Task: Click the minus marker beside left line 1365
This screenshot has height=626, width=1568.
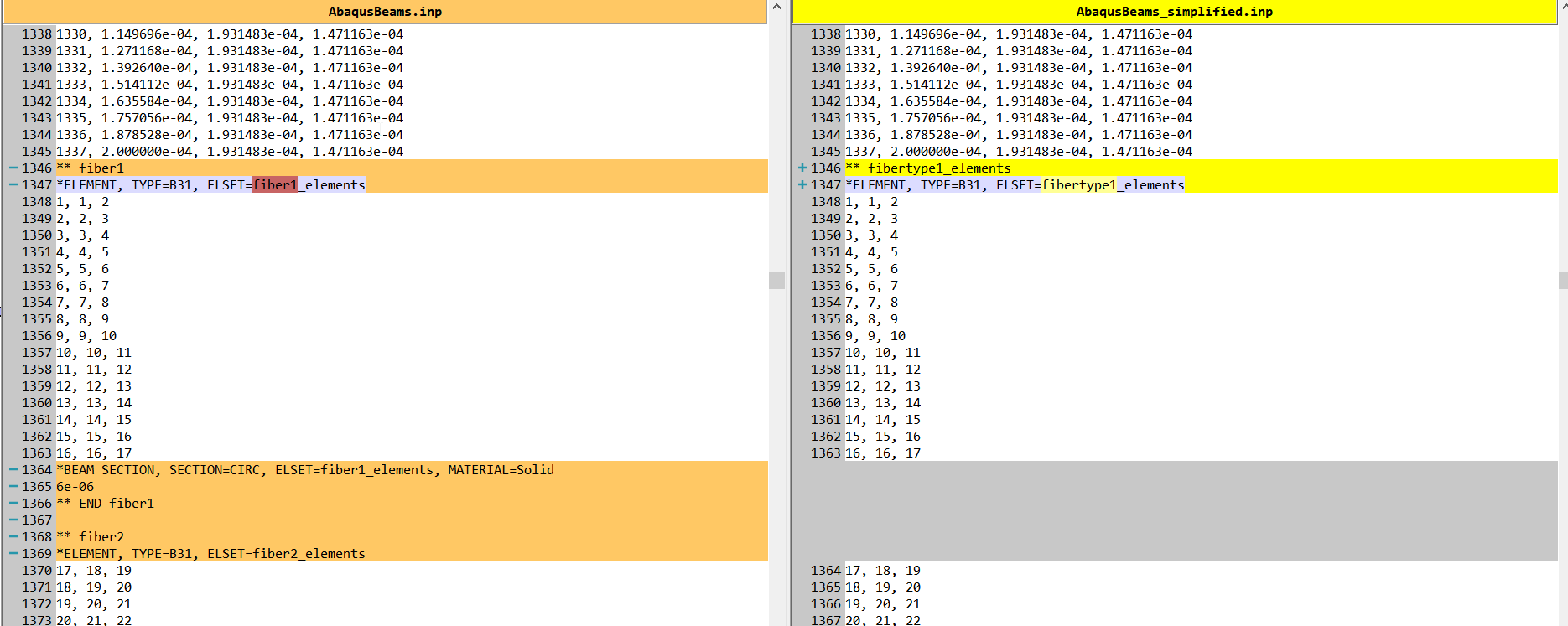Action: 13,487
